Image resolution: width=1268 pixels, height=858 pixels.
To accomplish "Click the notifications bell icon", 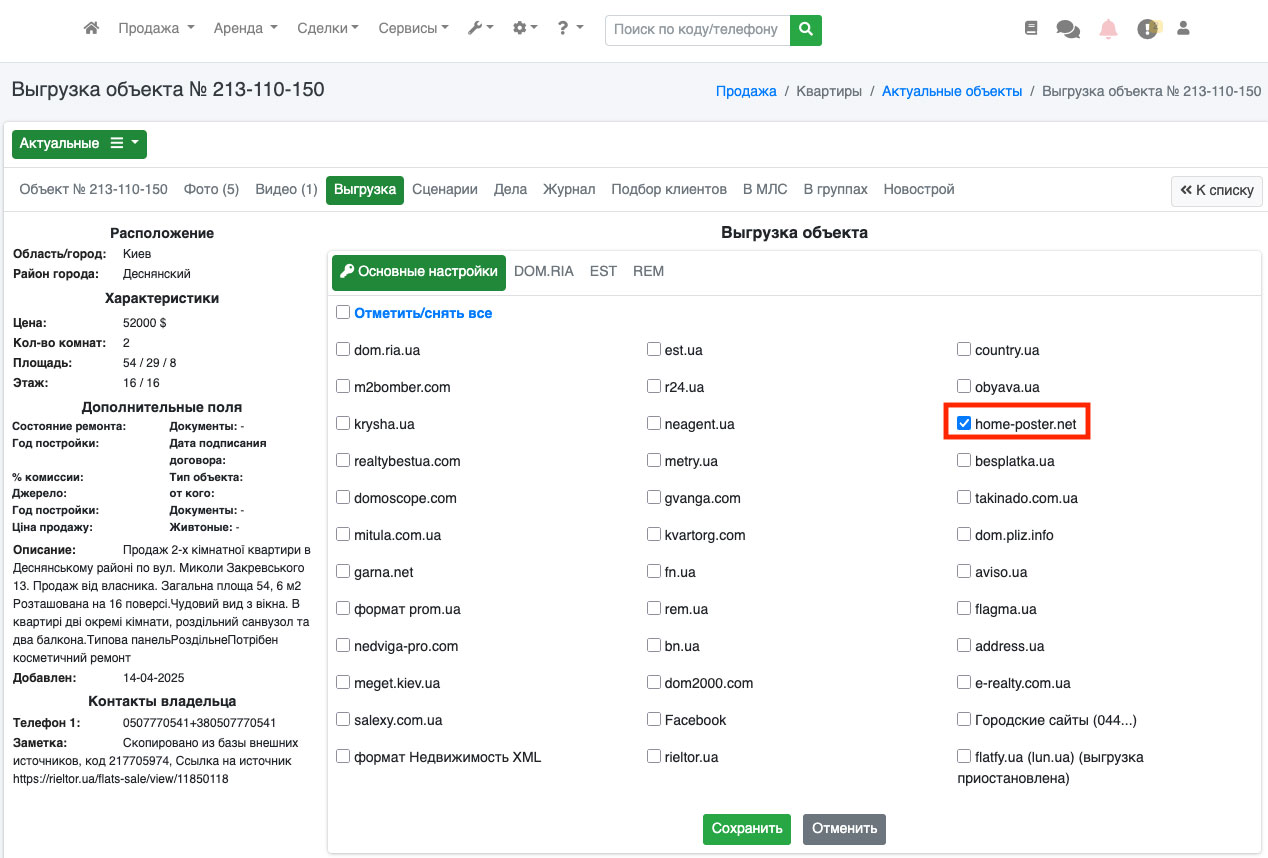I will pyautogui.click(x=1108, y=29).
